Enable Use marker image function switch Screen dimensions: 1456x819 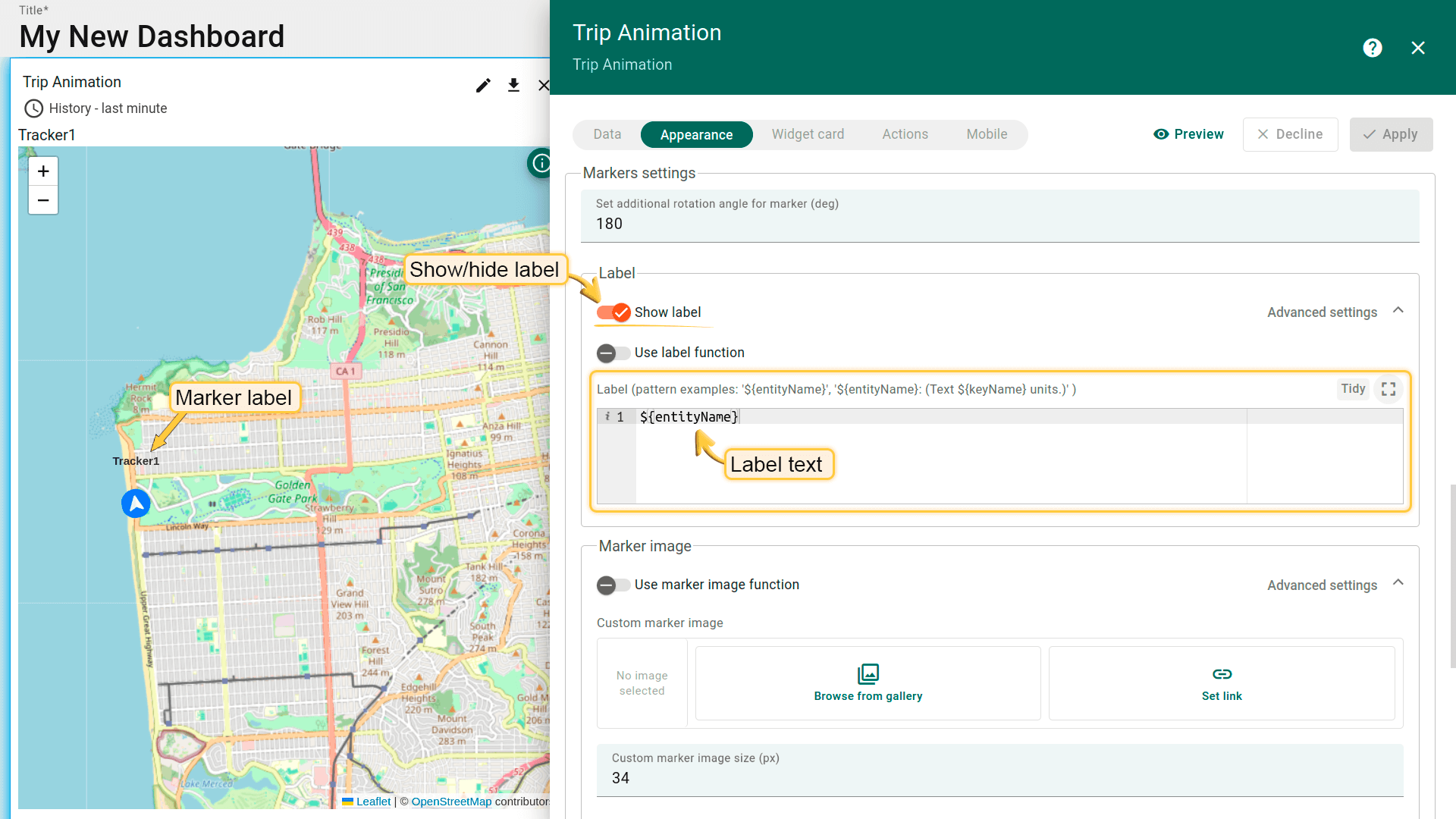click(613, 585)
